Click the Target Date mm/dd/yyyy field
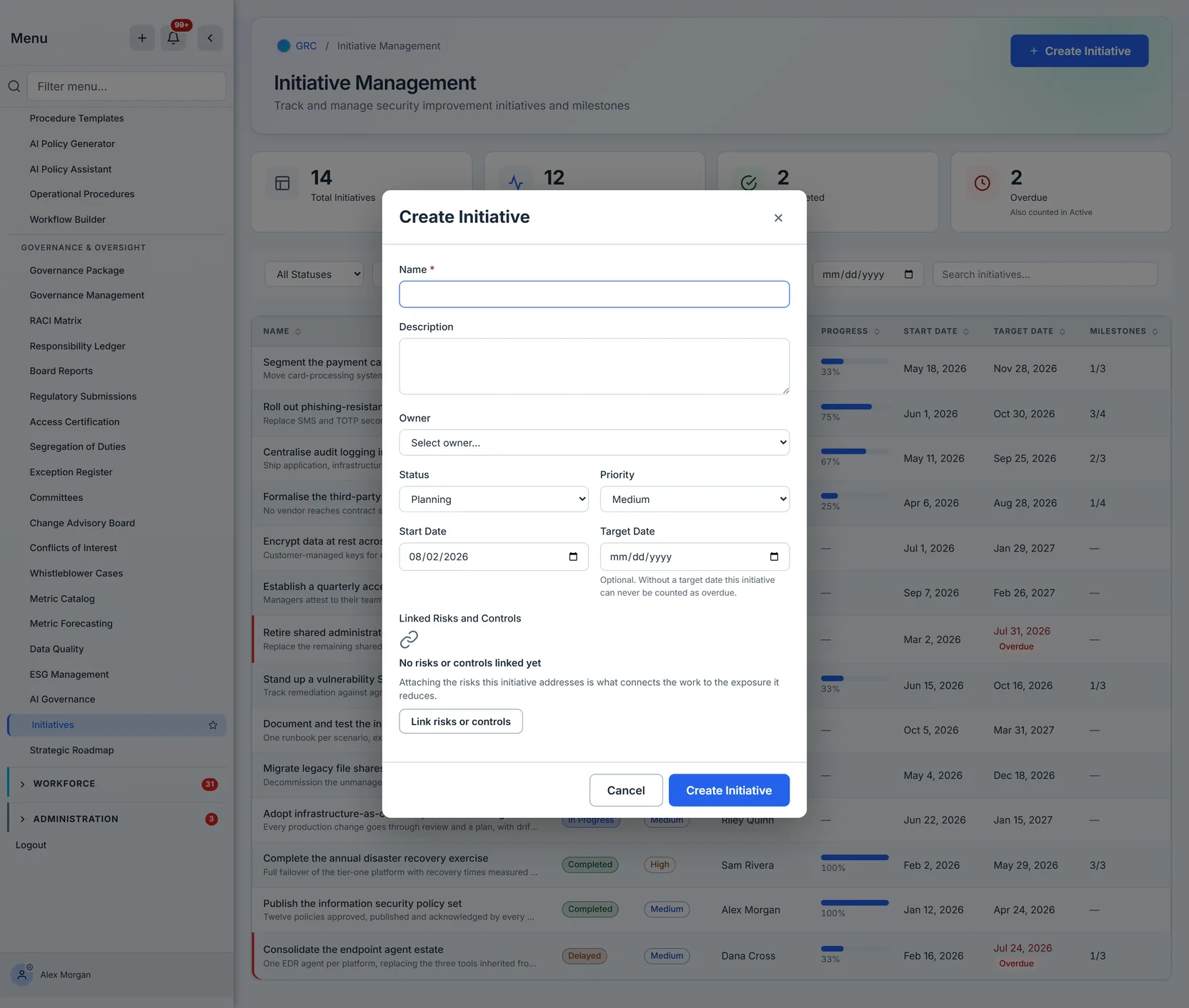The image size is (1189, 1008). pyautogui.click(x=695, y=557)
